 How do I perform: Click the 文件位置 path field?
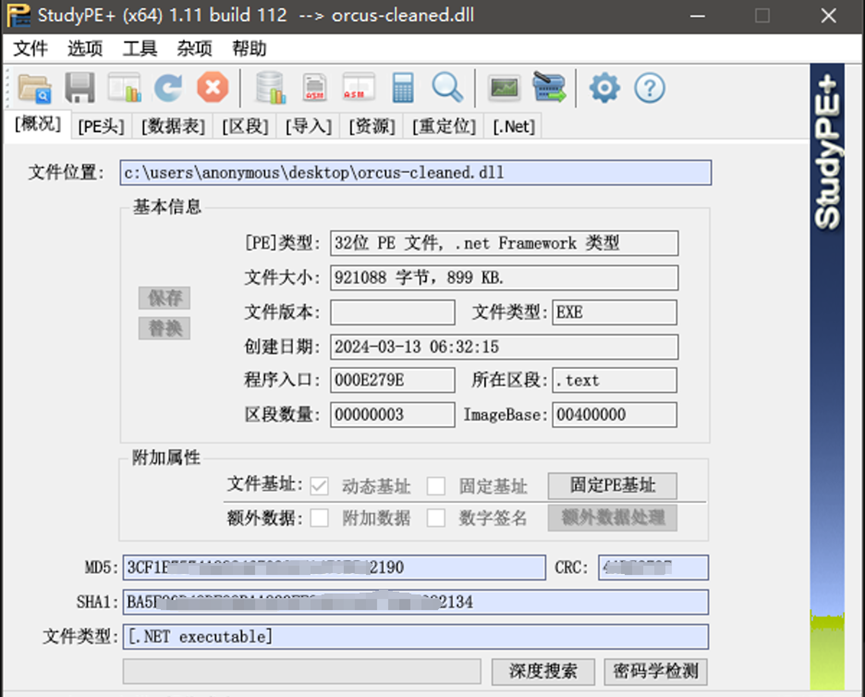415,173
